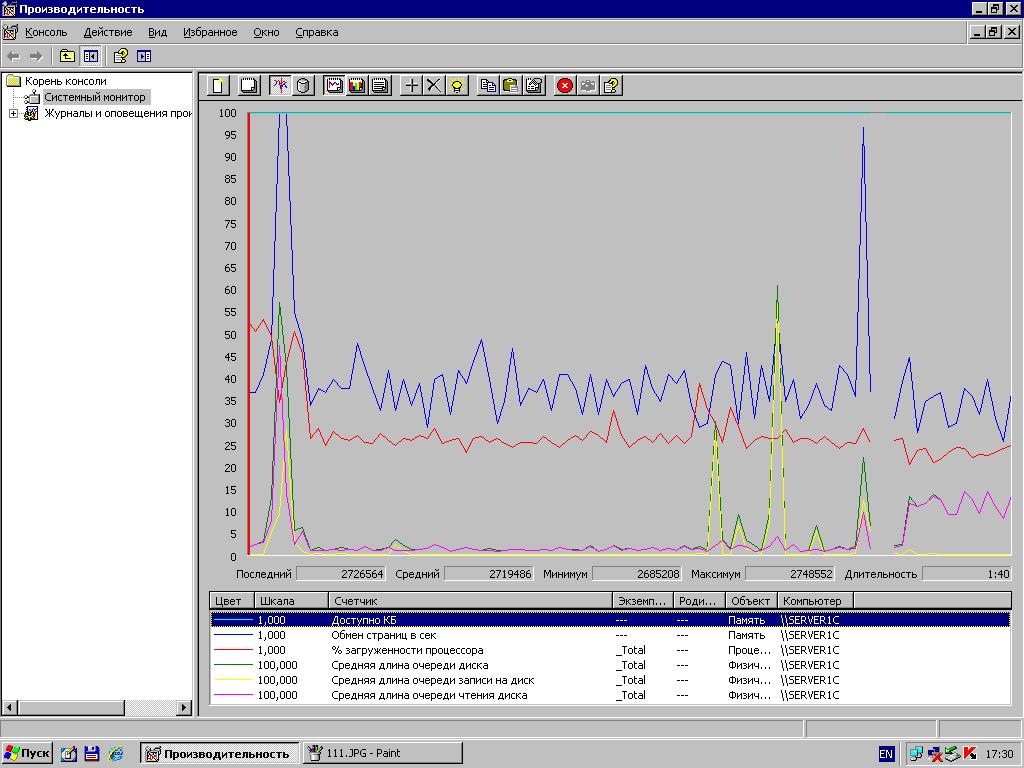Toggle the Highlight lightbulb button
The height and width of the screenshot is (768, 1024).
(457, 86)
